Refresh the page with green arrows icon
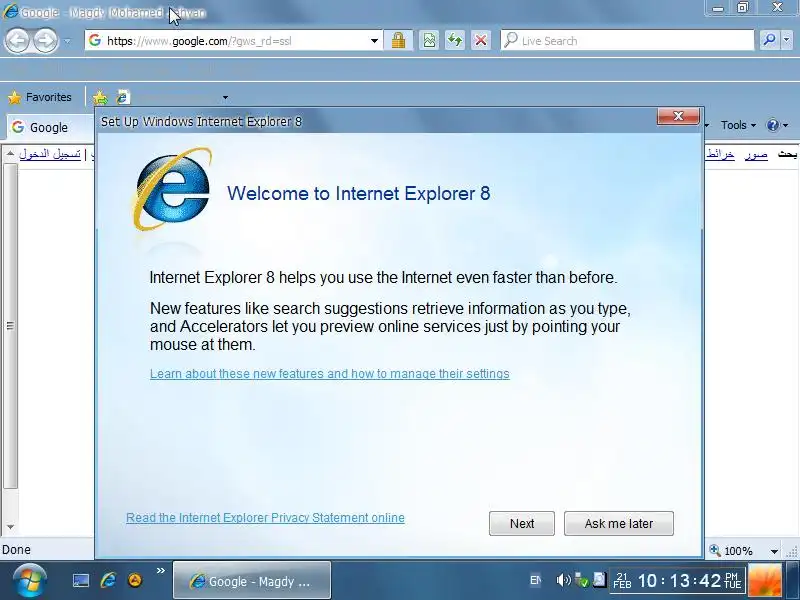800x600 pixels. [x=455, y=40]
